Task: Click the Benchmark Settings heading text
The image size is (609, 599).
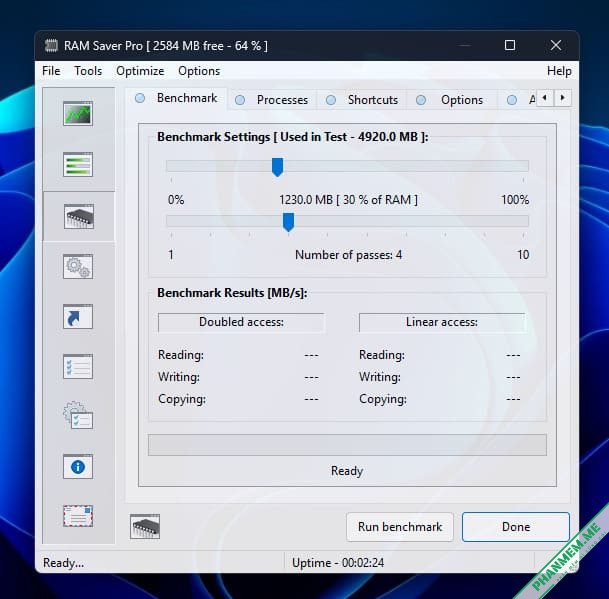Action: [293, 137]
